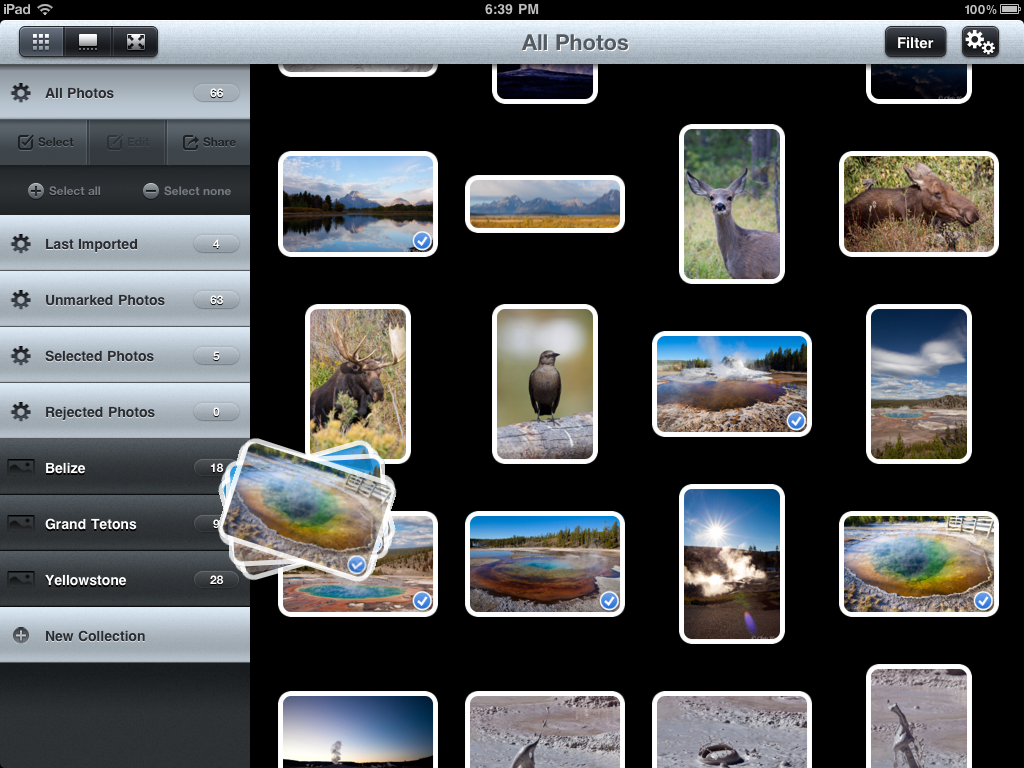
Task: Open settings with double-gear icon
Action: (980, 42)
